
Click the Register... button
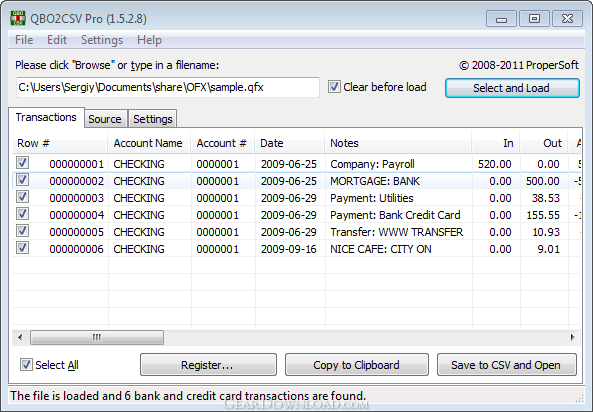[x=208, y=365]
